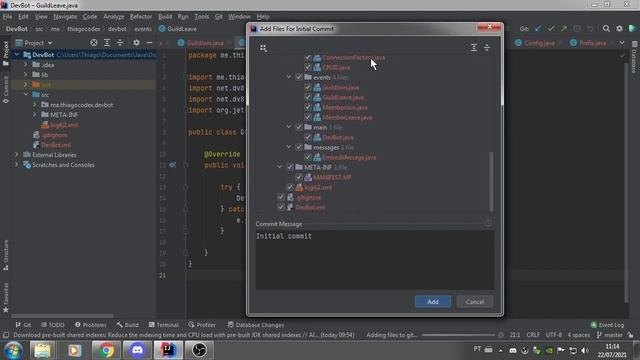This screenshot has width=640, height=360.
Task: Click Git Show History clock icon
Action: coord(577,29)
